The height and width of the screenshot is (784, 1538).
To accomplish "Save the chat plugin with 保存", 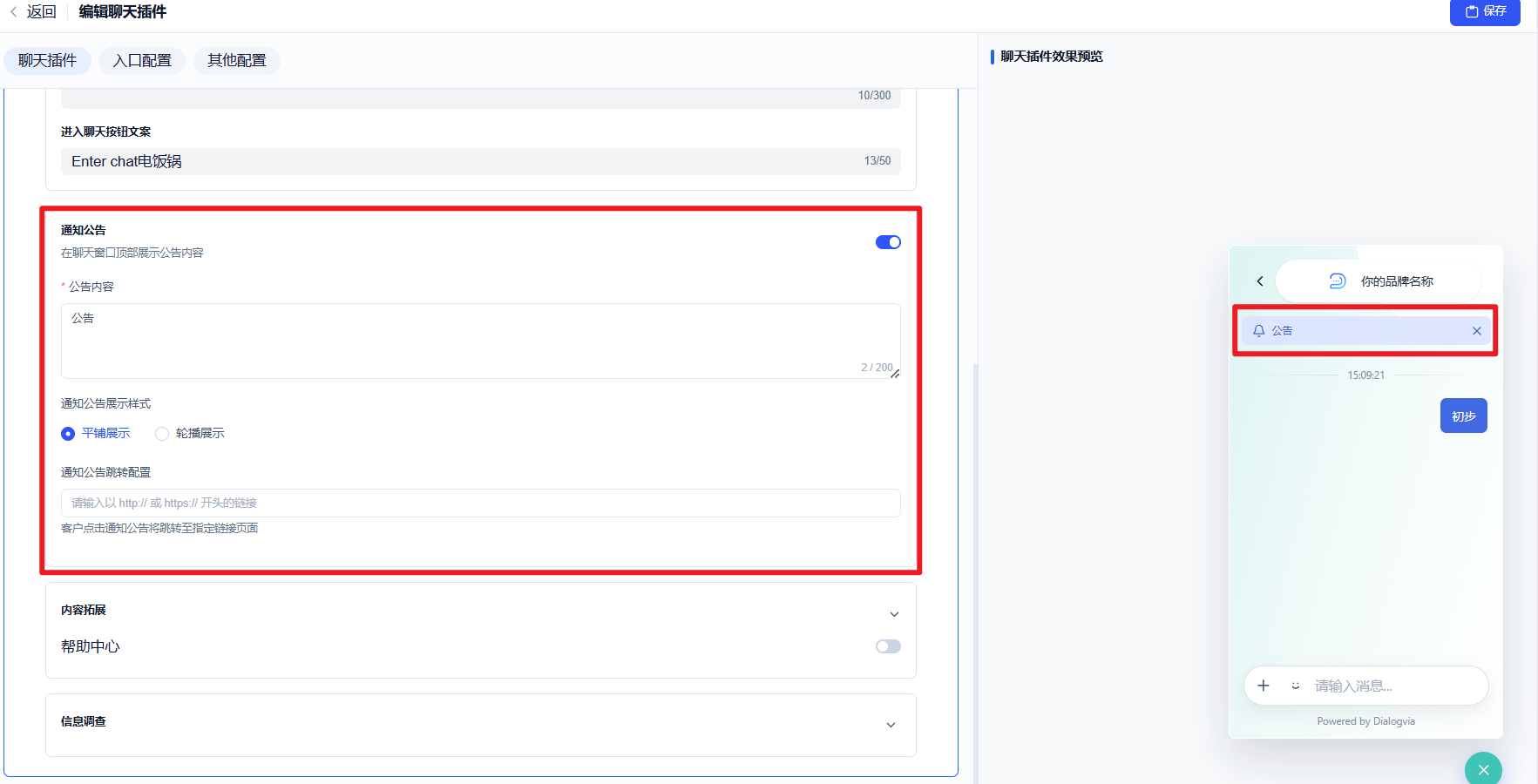I will pos(1485,11).
